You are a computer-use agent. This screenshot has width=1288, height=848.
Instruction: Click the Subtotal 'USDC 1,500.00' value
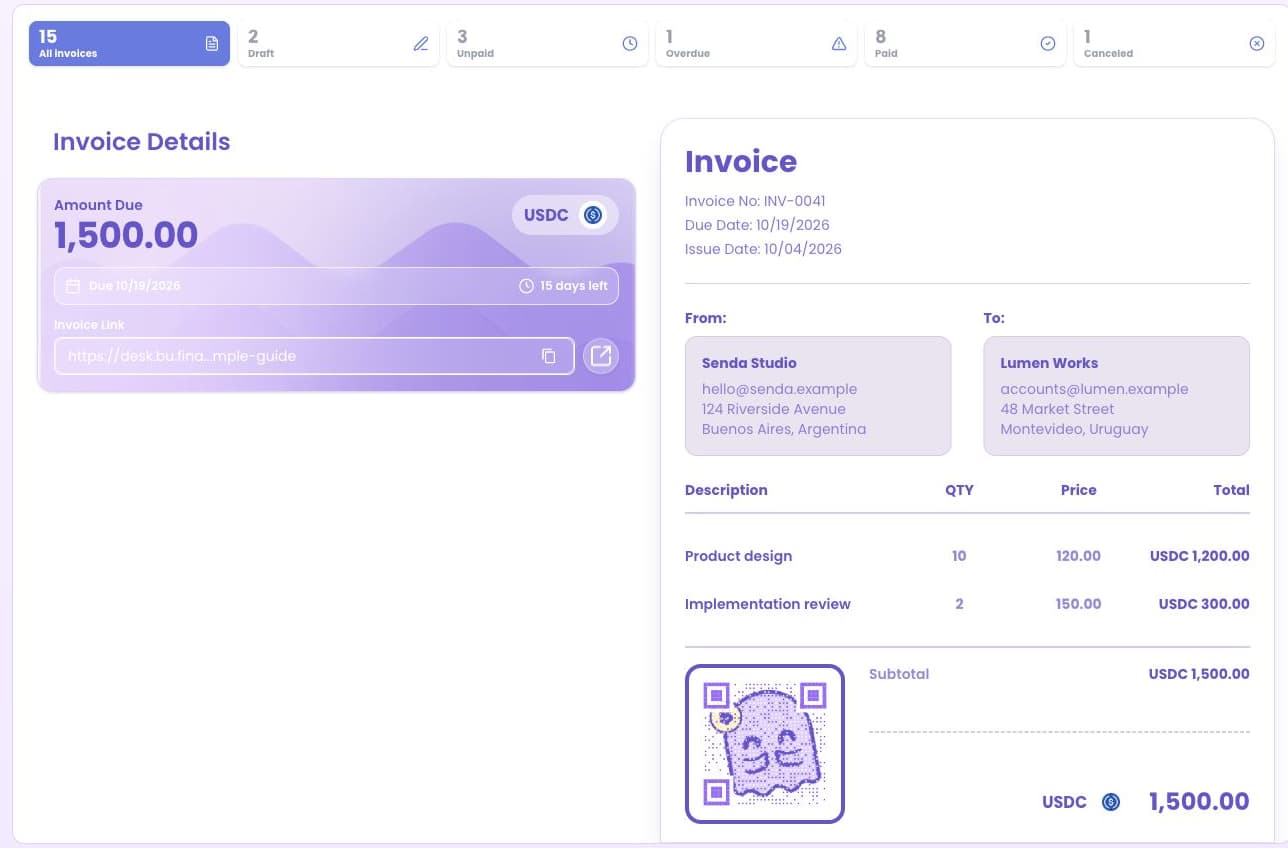[1199, 674]
